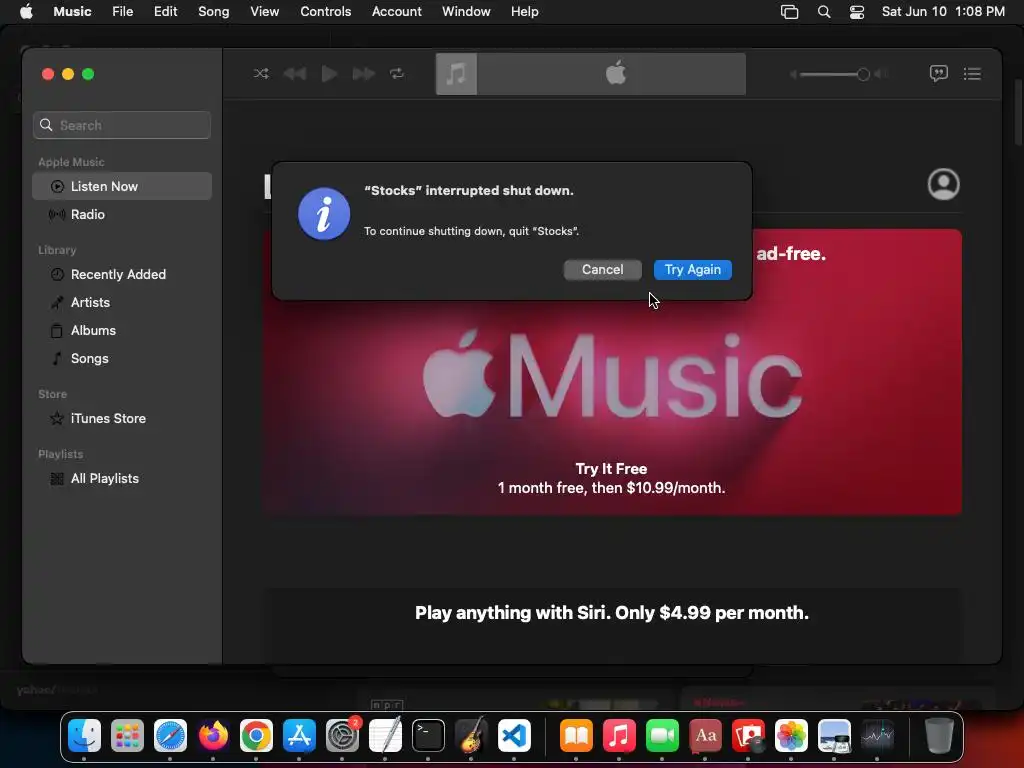This screenshot has width=1024, height=768.
Task: Click Try Again in the dialog
Action: pos(693,270)
